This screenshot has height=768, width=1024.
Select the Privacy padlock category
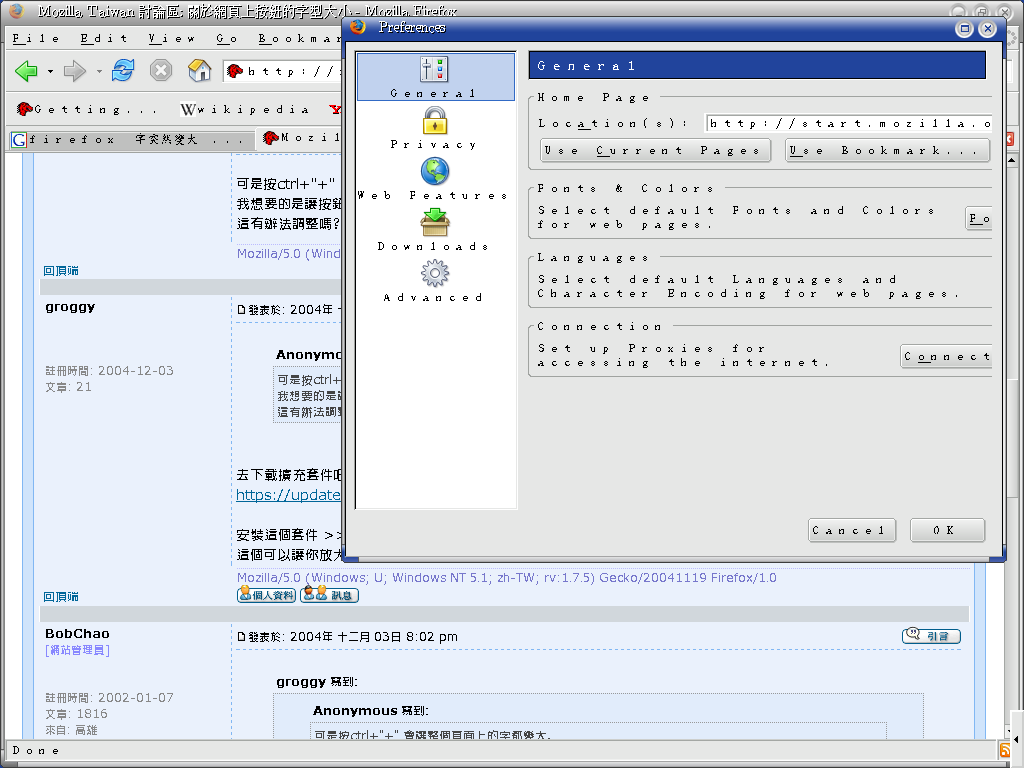[435, 128]
